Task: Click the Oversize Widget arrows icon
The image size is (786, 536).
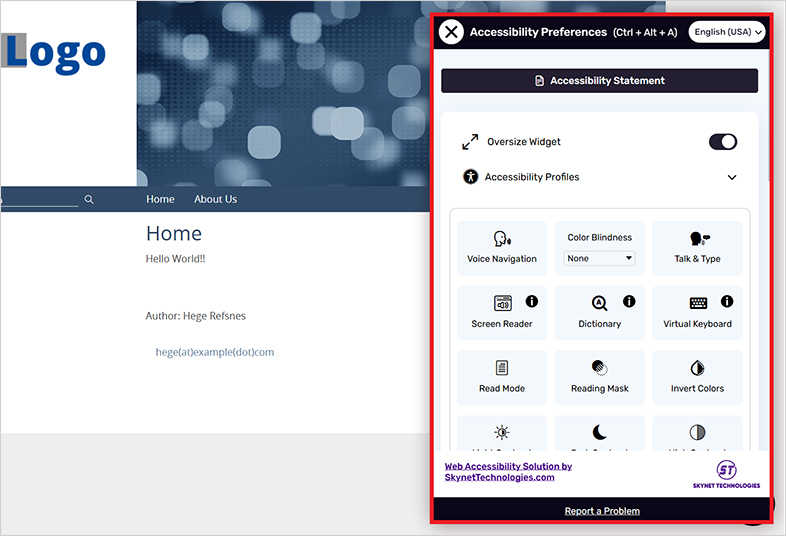Action: [x=470, y=142]
